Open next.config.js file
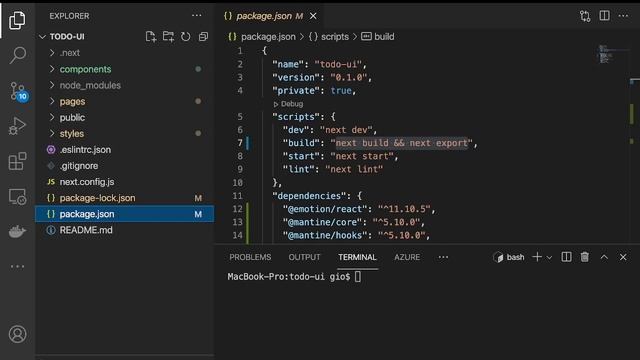The width and height of the screenshot is (640, 360). (124, 182)
